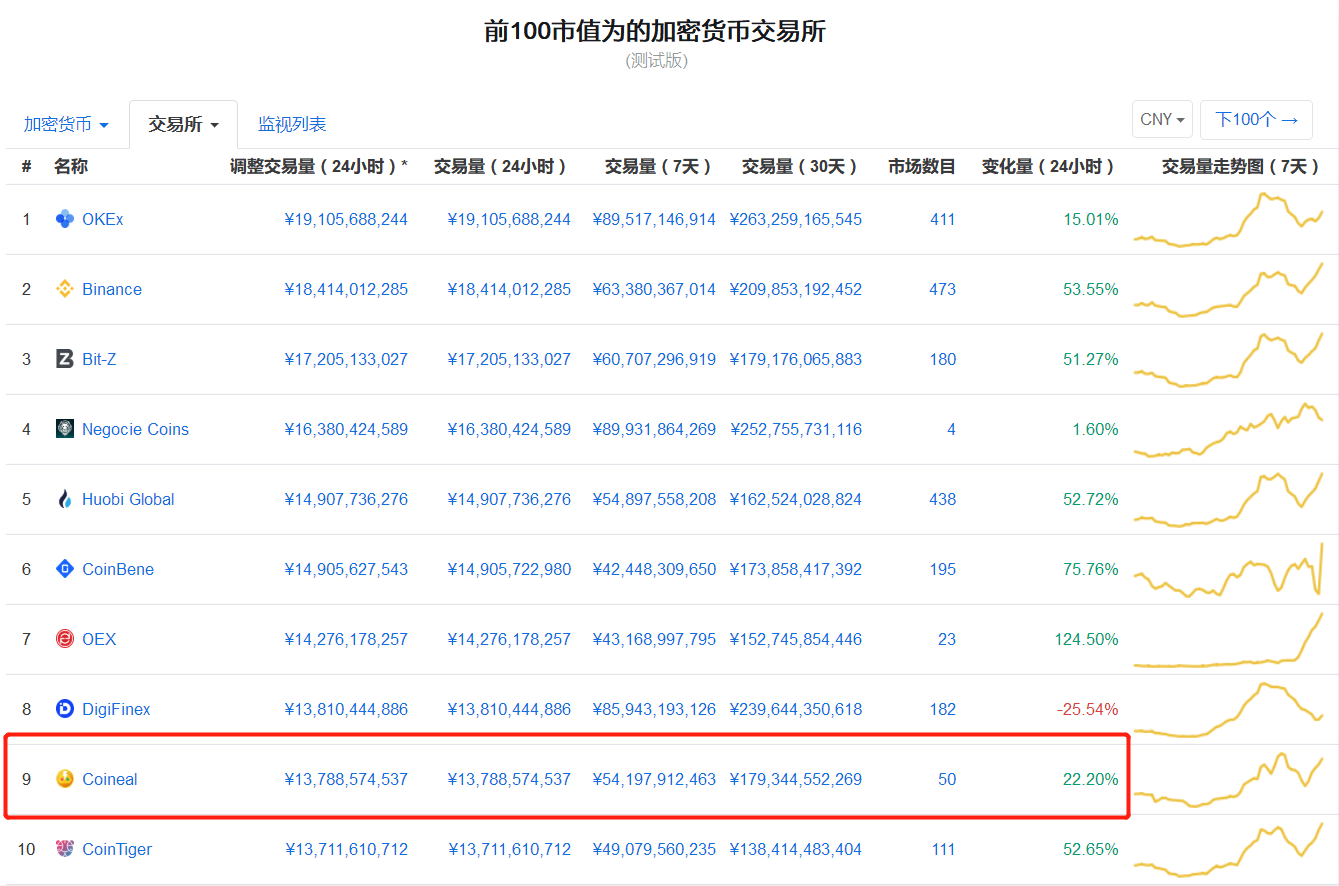This screenshot has width=1339, height=886.
Task: Sort by 名称 column header
Action: (71, 167)
